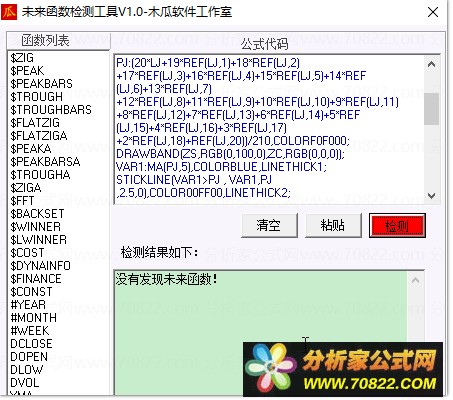Select $CONST in the function list
This screenshot has width=453, height=400.
[31, 292]
